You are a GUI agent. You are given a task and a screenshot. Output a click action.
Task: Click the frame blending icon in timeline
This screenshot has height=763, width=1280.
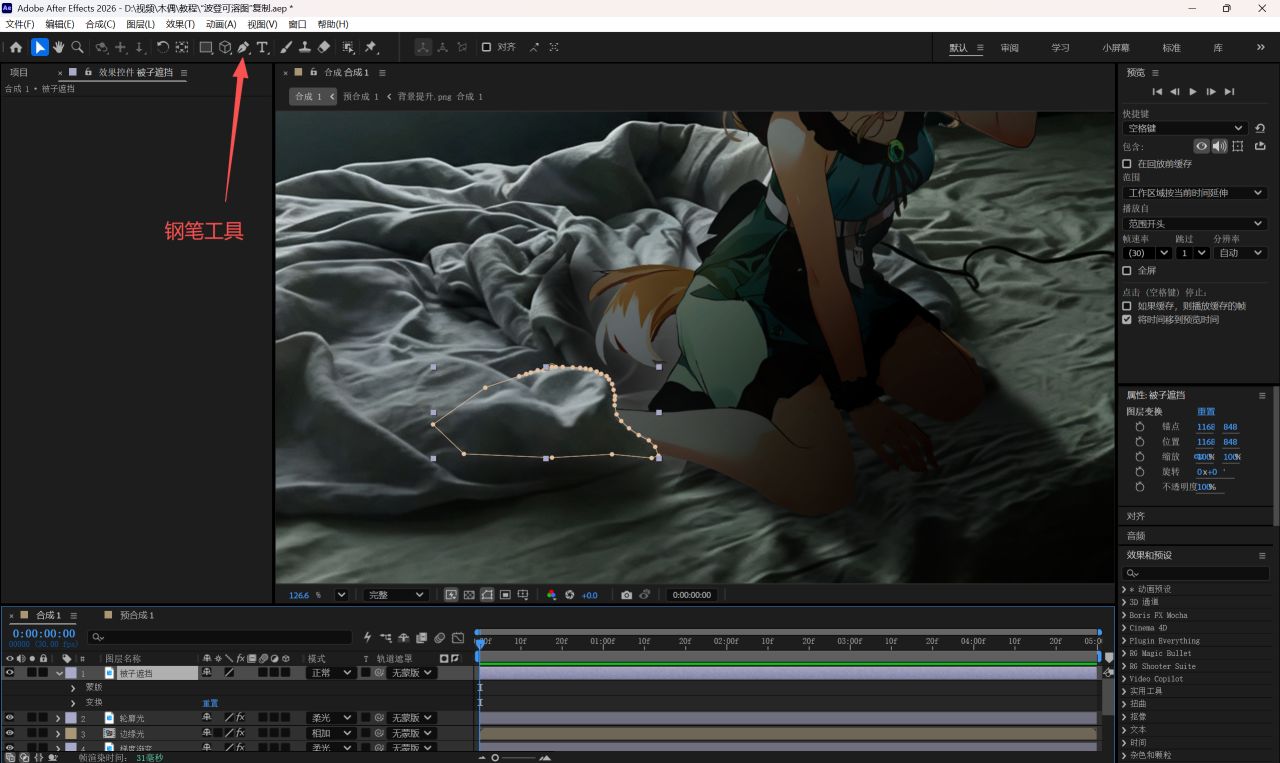tap(422, 637)
